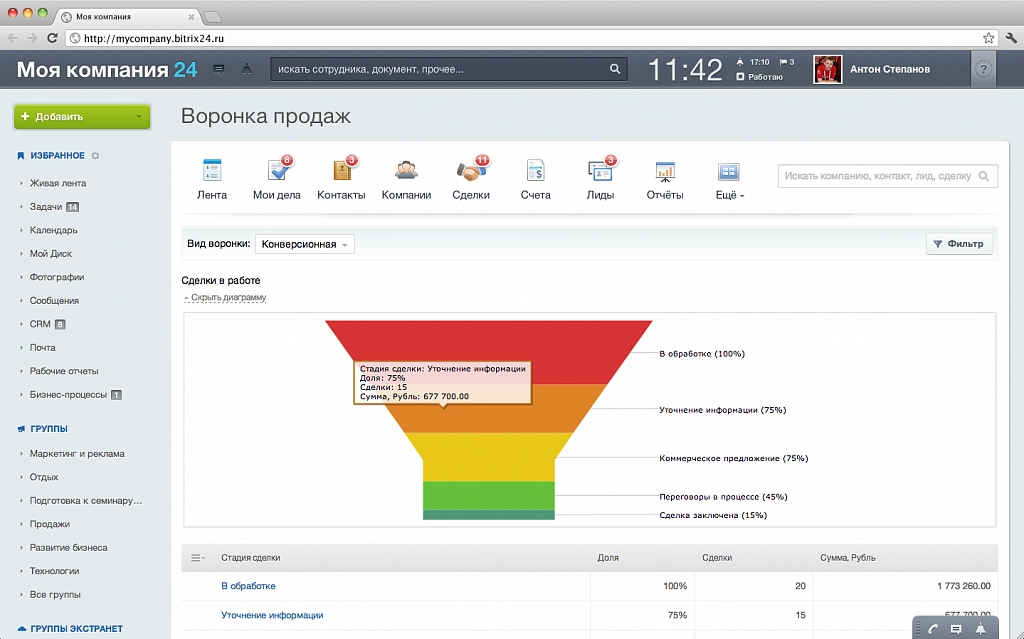Viewport: 1024px width, 639px height.
Task: Click the help question mark icon
Action: 986,69
